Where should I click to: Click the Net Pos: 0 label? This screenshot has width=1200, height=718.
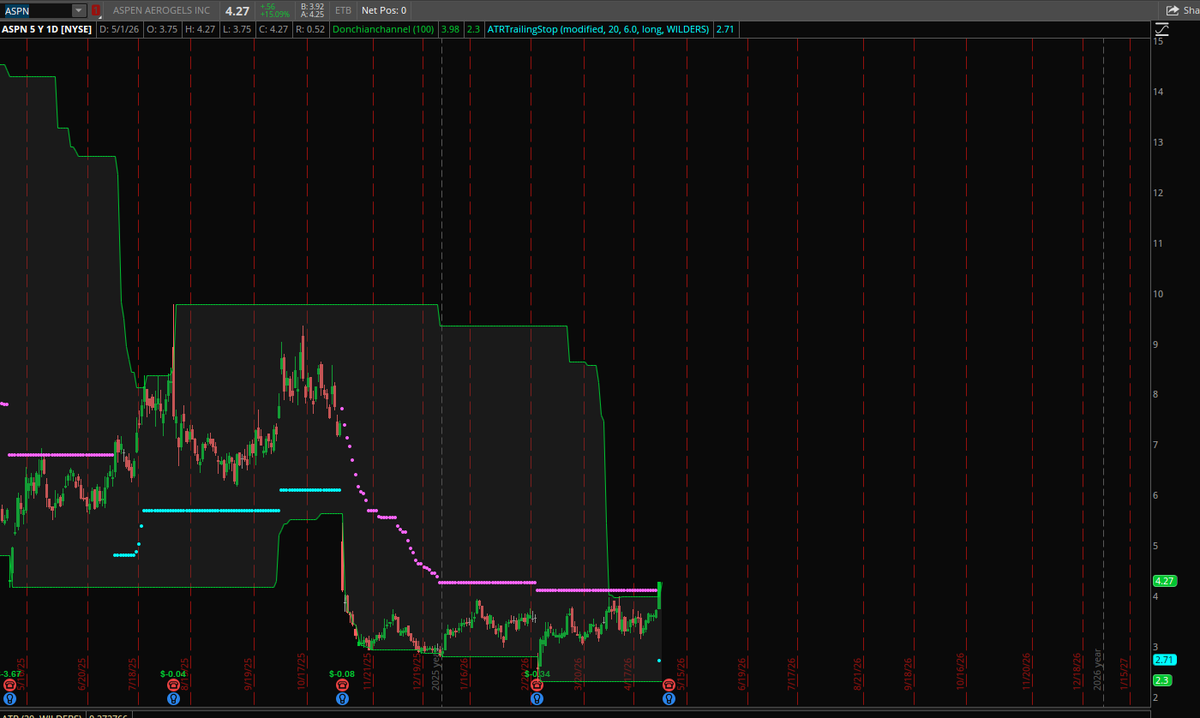click(x=383, y=10)
